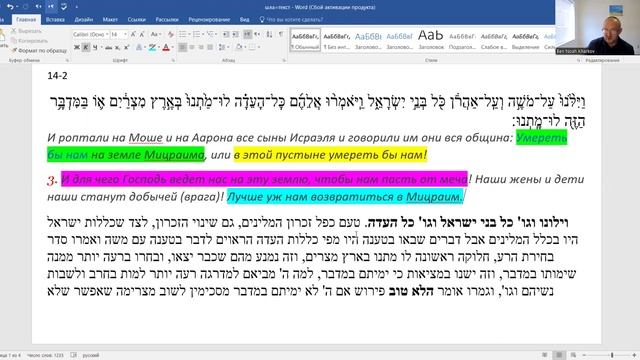Screen dimensions: 640x360
Task: Decrease indent icon
Action: [x=226, y=34]
